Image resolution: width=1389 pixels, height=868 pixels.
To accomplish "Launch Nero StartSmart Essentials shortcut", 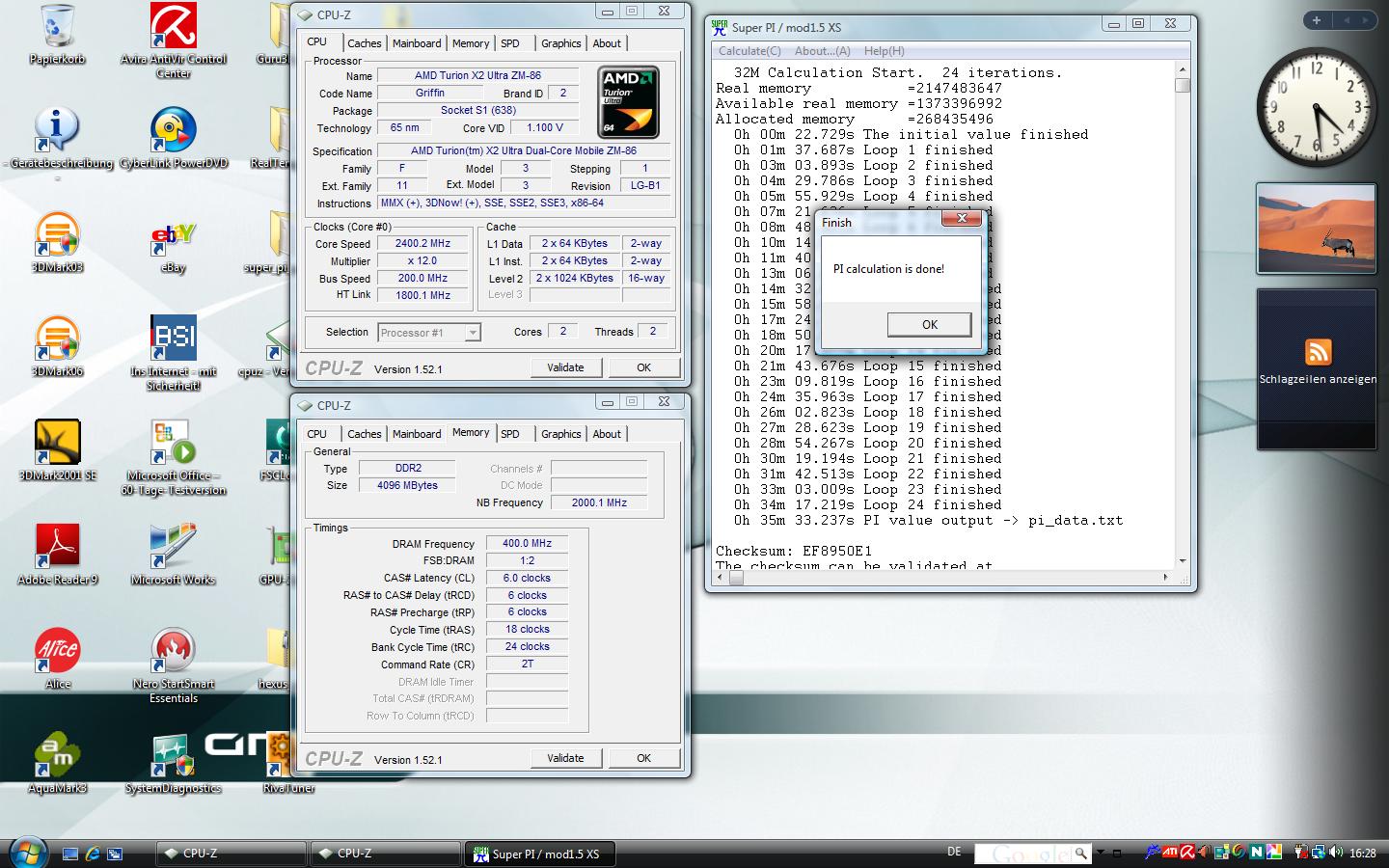I will coord(174,665).
